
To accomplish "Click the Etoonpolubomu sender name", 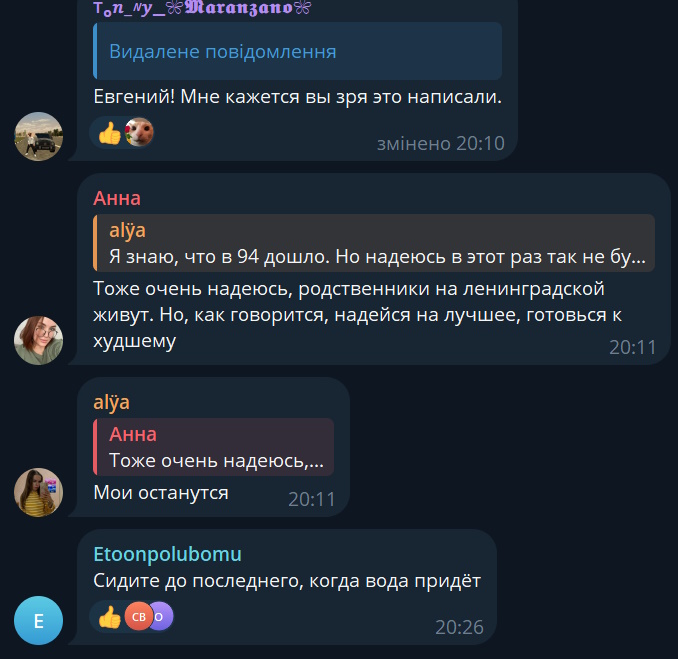I will pyautogui.click(x=167, y=554).
